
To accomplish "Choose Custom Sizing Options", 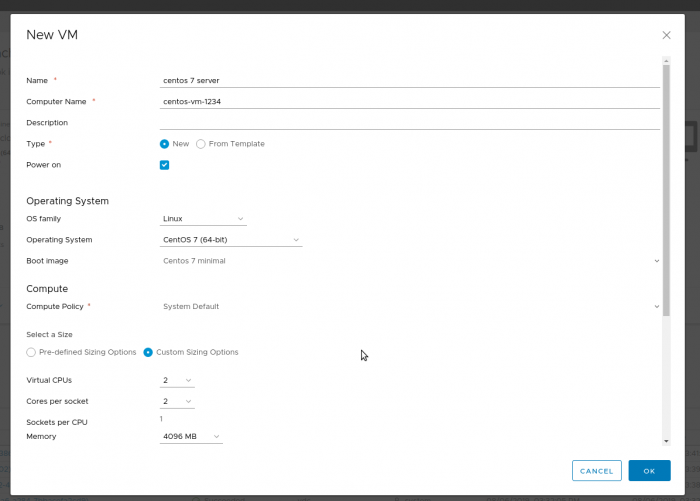I will [148, 352].
